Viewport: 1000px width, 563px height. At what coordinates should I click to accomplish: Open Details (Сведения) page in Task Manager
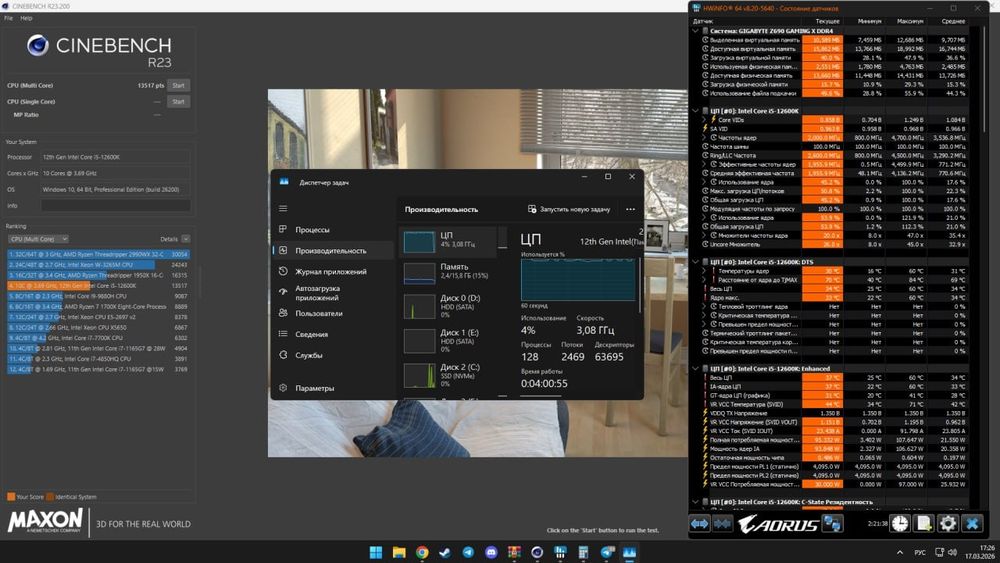332,334
